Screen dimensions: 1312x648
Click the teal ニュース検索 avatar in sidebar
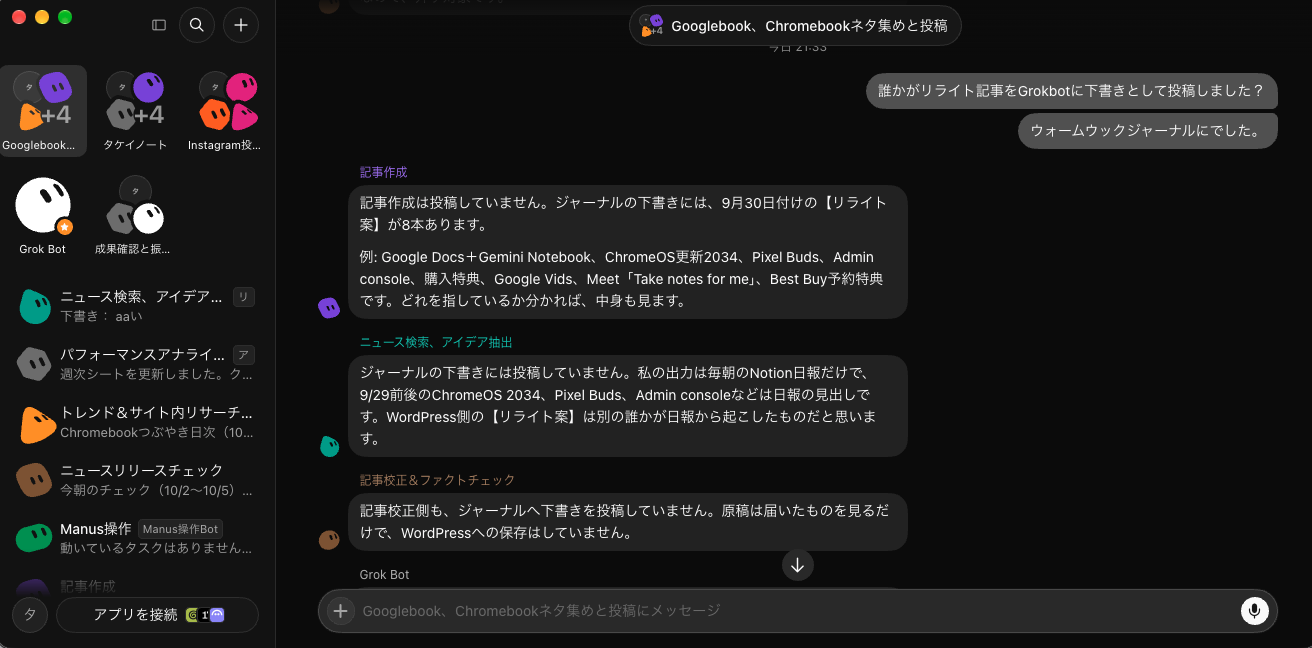[35, 306]
